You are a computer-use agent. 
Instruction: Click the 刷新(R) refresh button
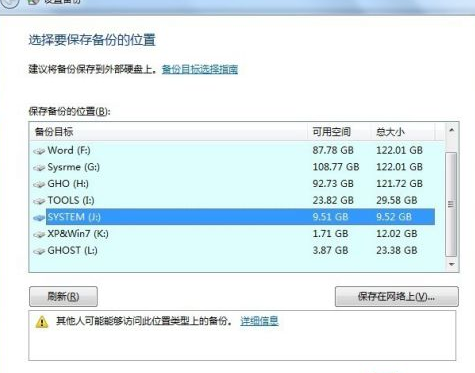(63, 296)
